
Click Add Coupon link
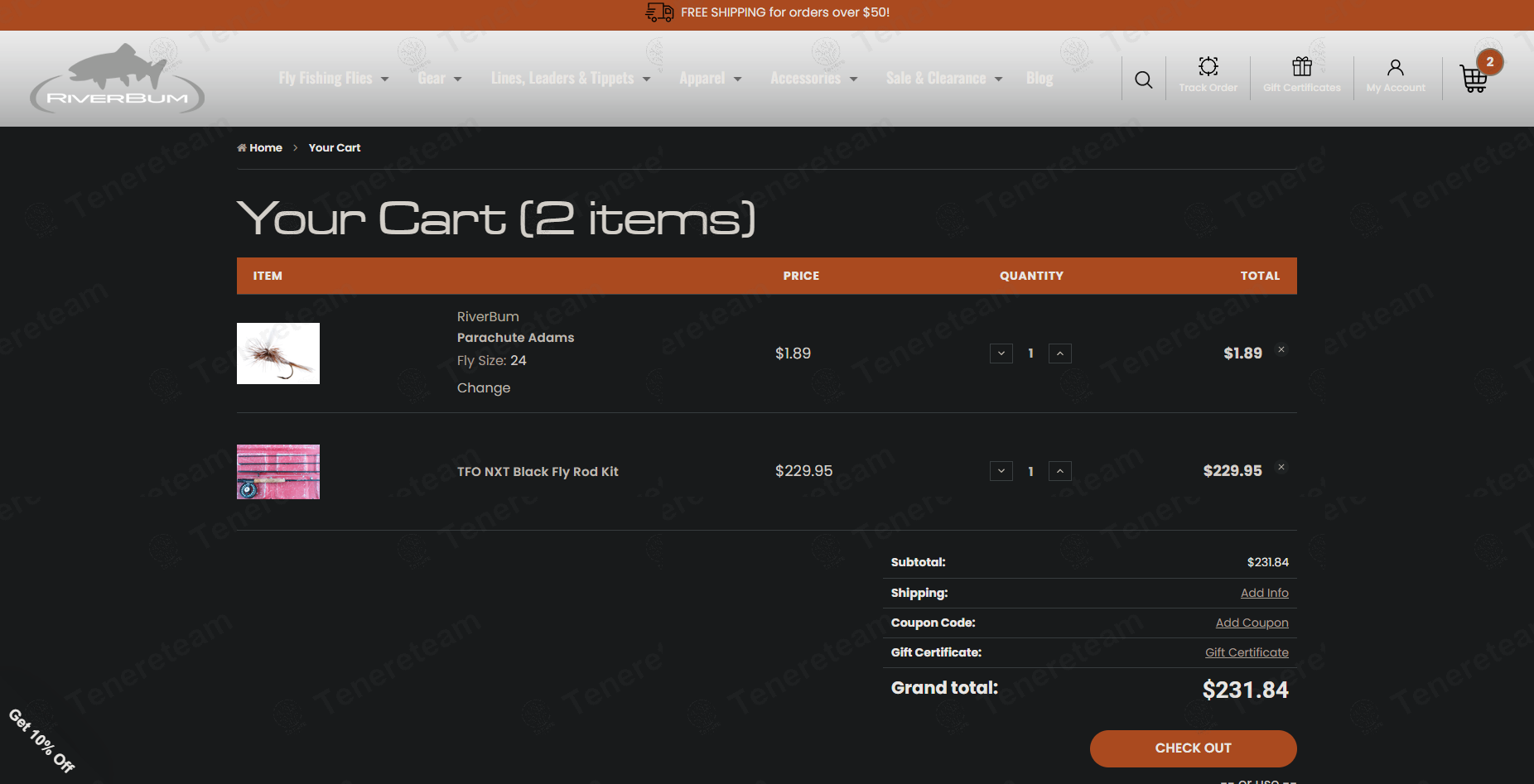1252,623
